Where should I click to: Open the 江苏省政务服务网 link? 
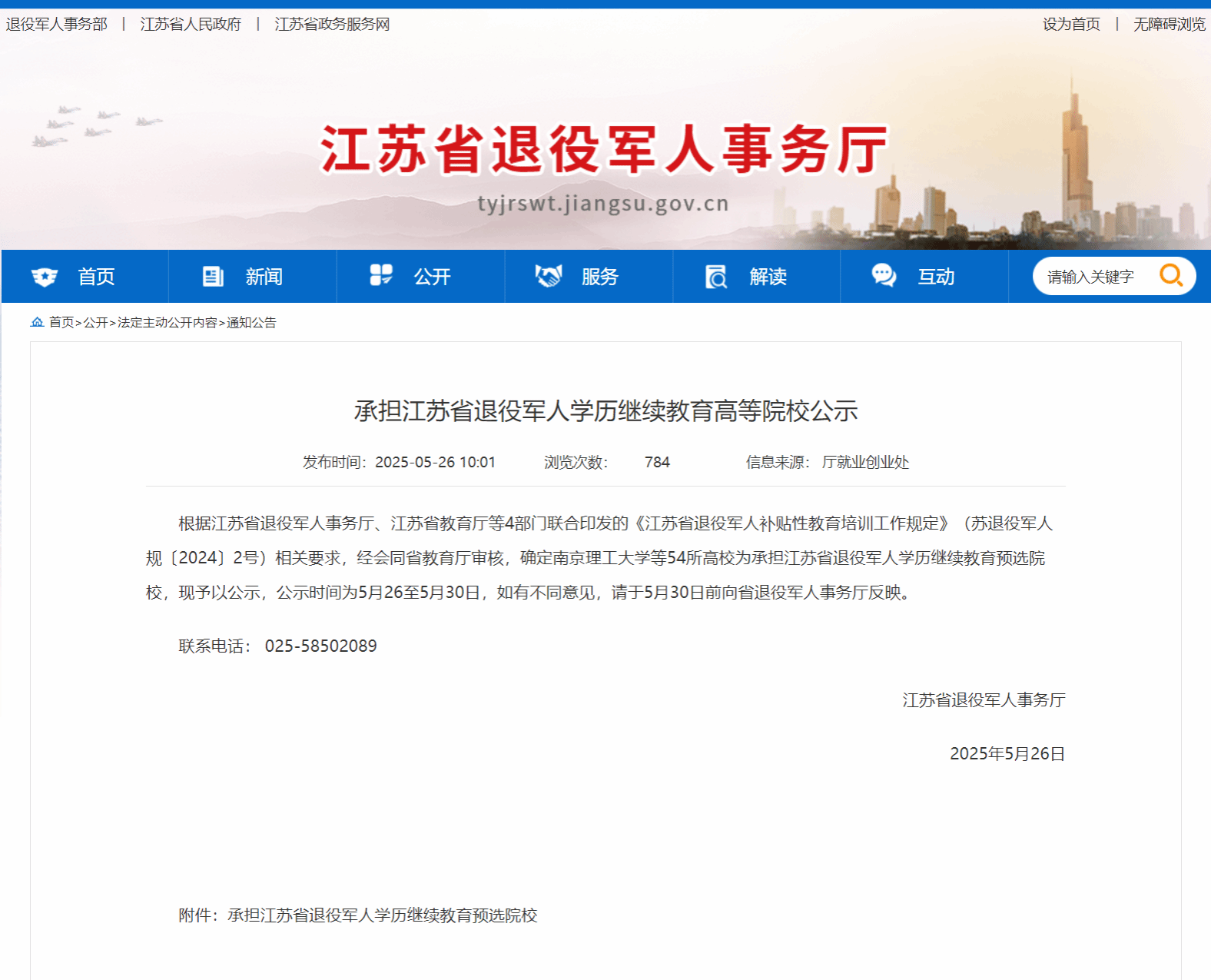click(332, 25)
